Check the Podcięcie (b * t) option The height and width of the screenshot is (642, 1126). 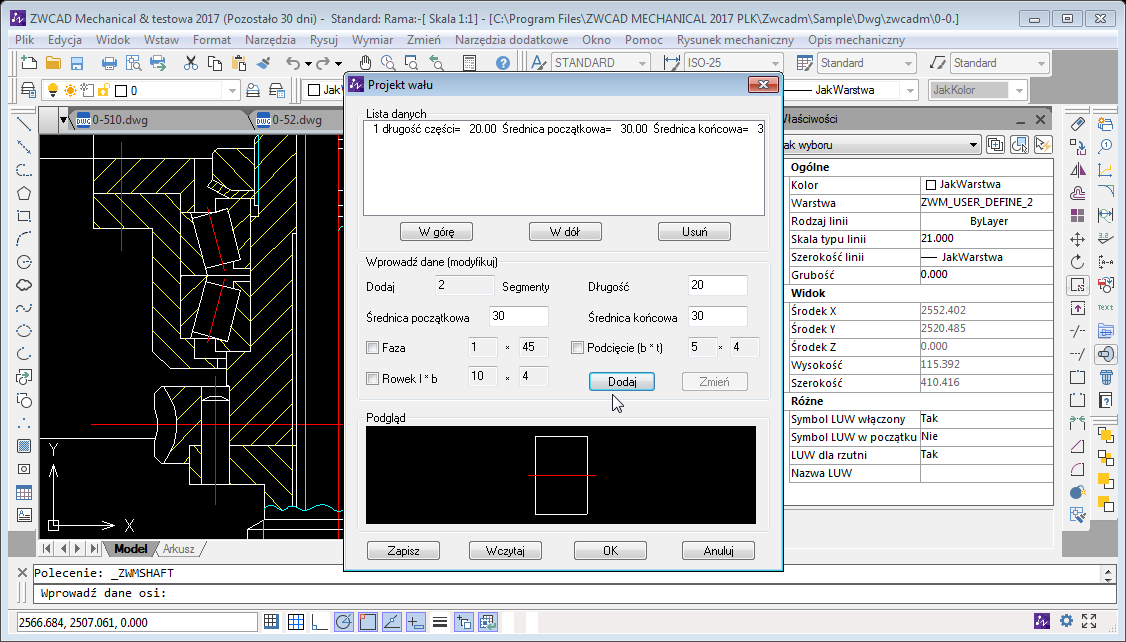tap(578, 348)
